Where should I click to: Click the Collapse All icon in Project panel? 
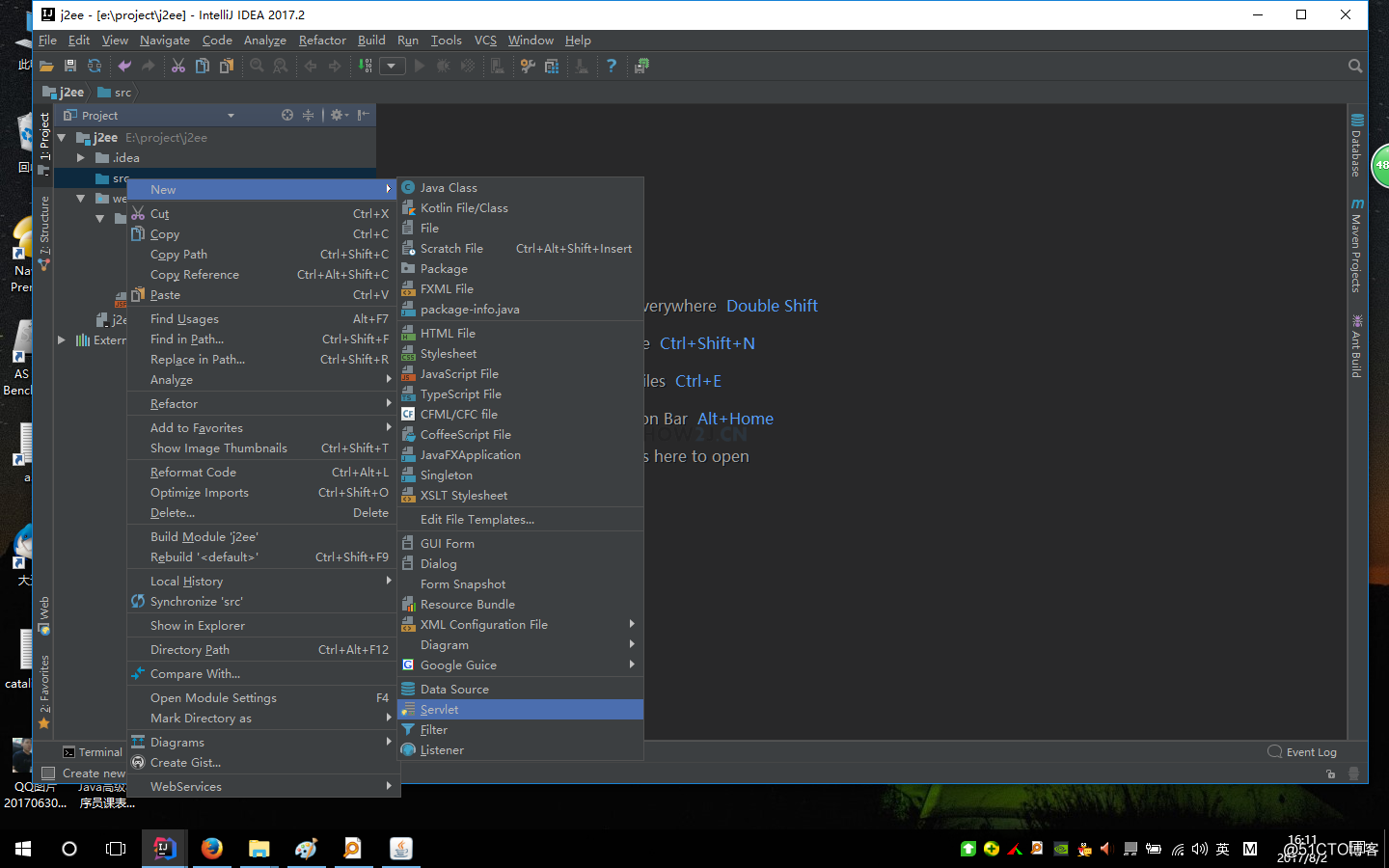309,115
